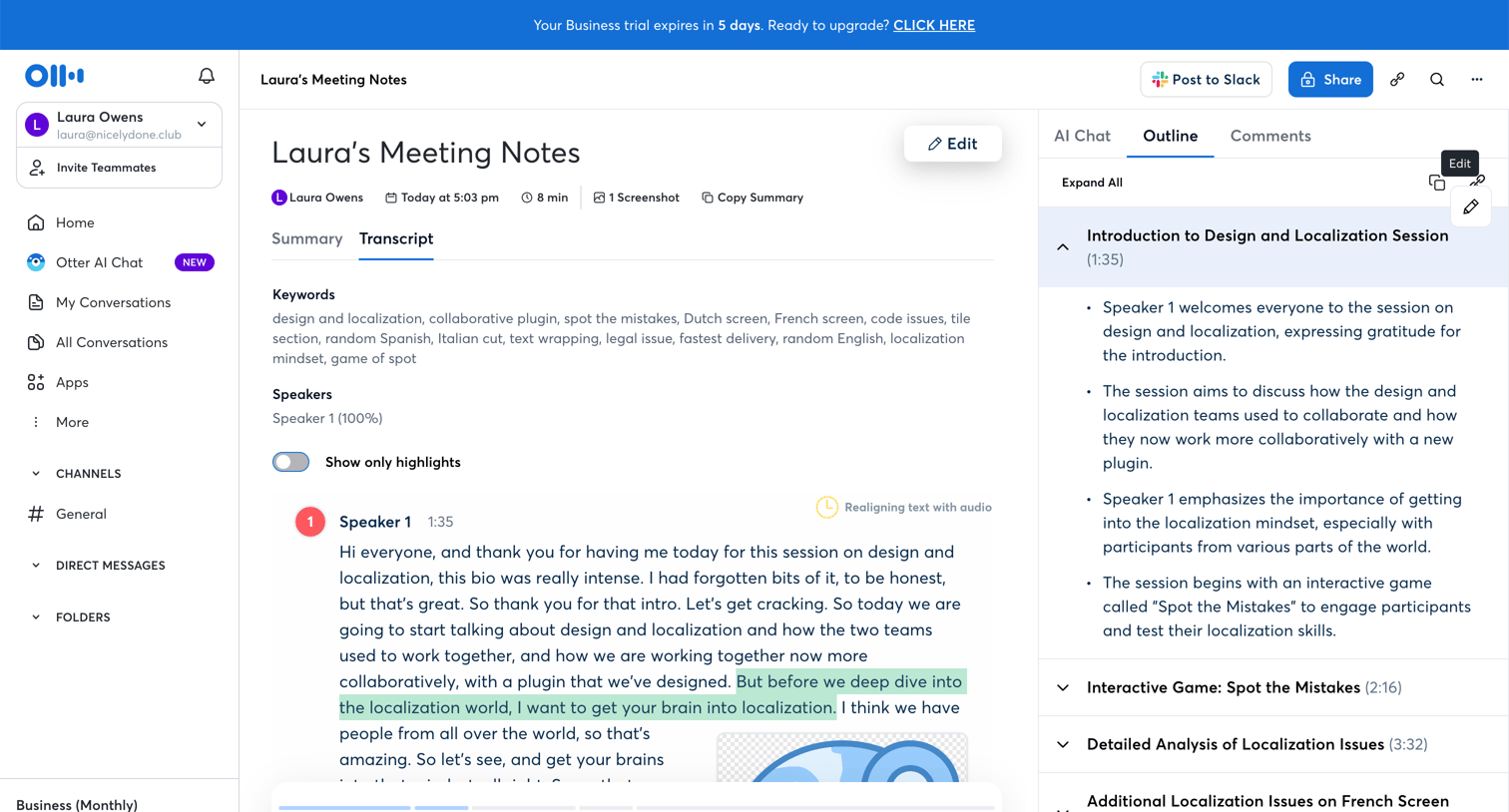
Task: Click the Otter logo
Action: pos(55,75)
